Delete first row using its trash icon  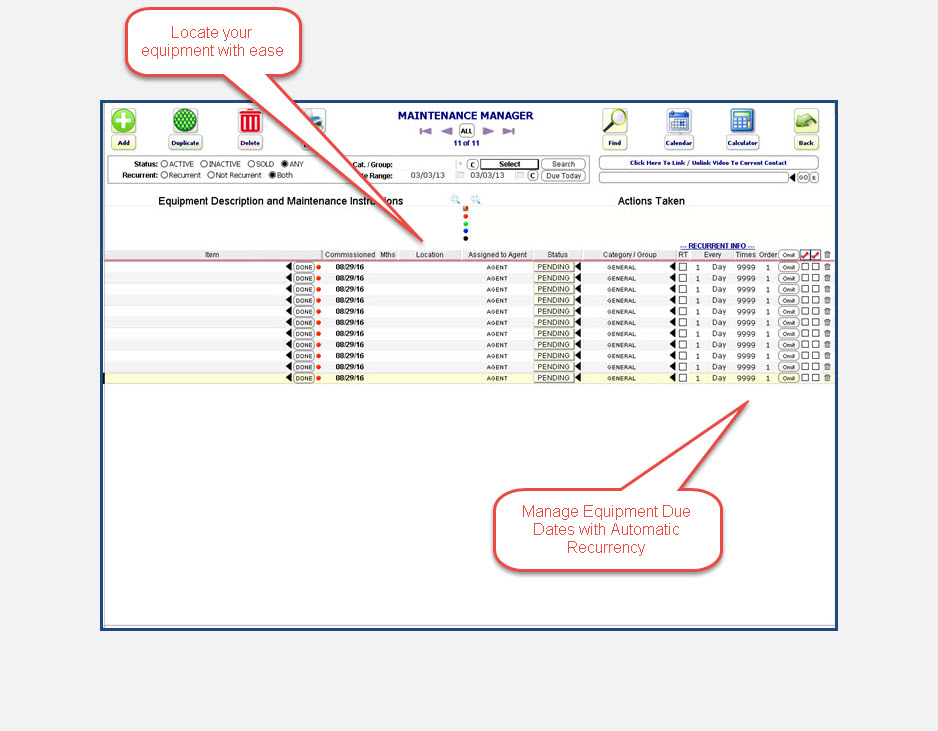point(827,267)
